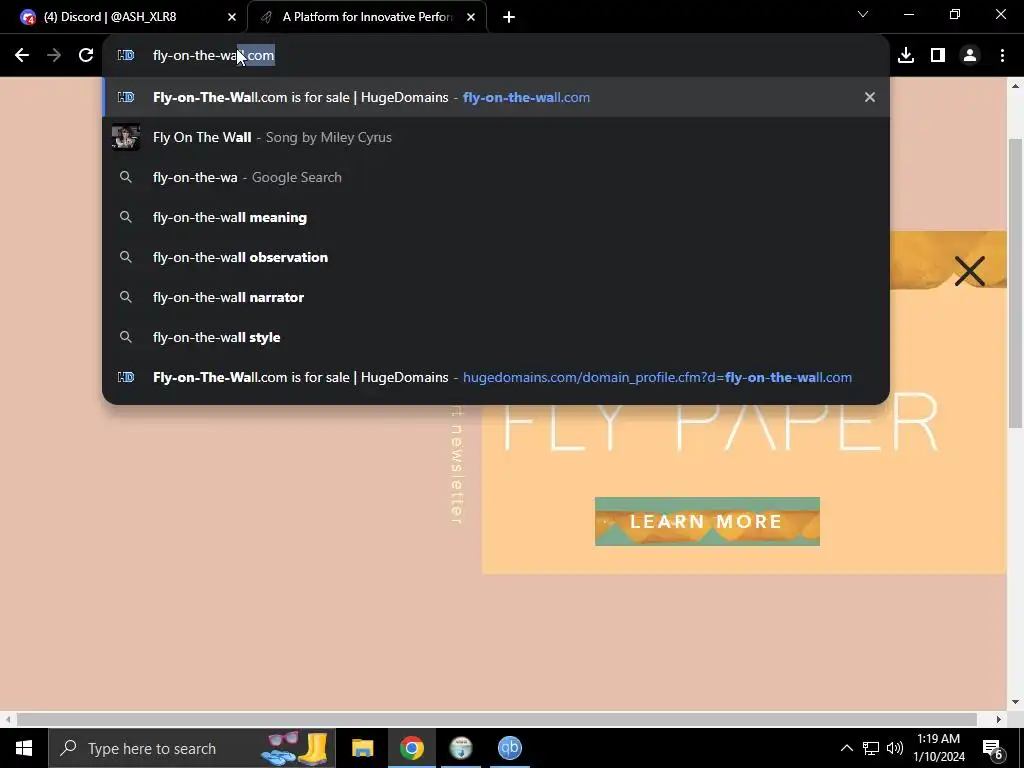Toggle the browser side panel icon

(x=938, y=56)
